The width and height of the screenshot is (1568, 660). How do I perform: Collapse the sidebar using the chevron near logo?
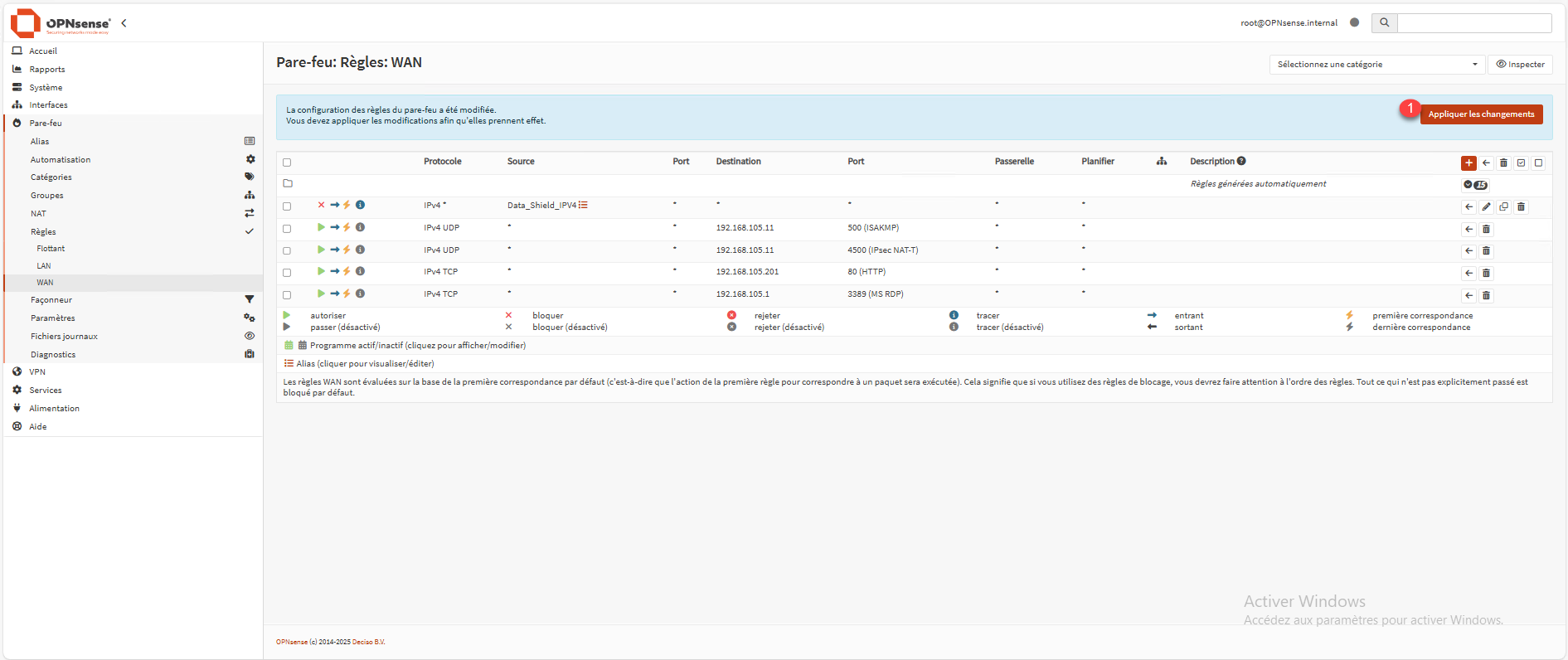click(124, 23)
